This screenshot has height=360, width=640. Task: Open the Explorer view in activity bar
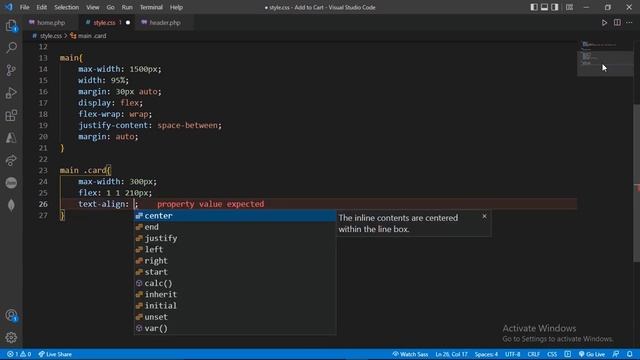tap(11, 25)
